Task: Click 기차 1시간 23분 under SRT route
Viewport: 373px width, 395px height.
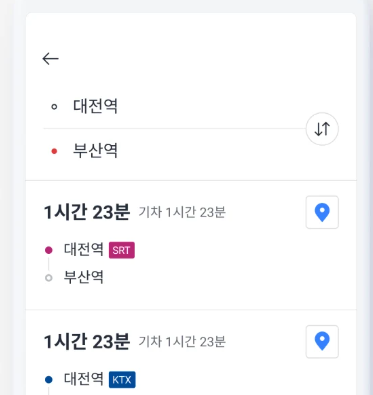Action: point(182,212)
